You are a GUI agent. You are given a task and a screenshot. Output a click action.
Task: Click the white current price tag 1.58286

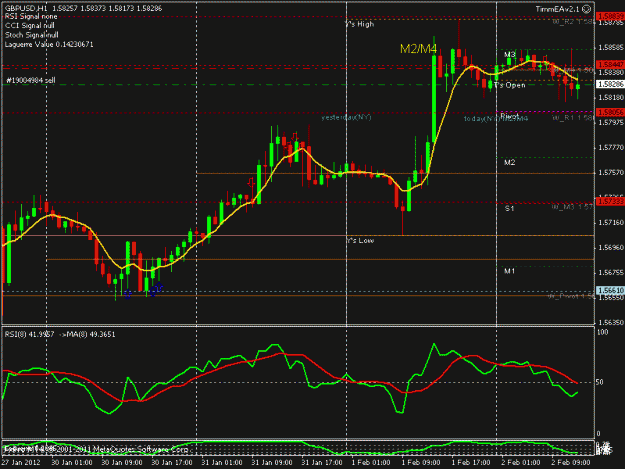(610, 84)
